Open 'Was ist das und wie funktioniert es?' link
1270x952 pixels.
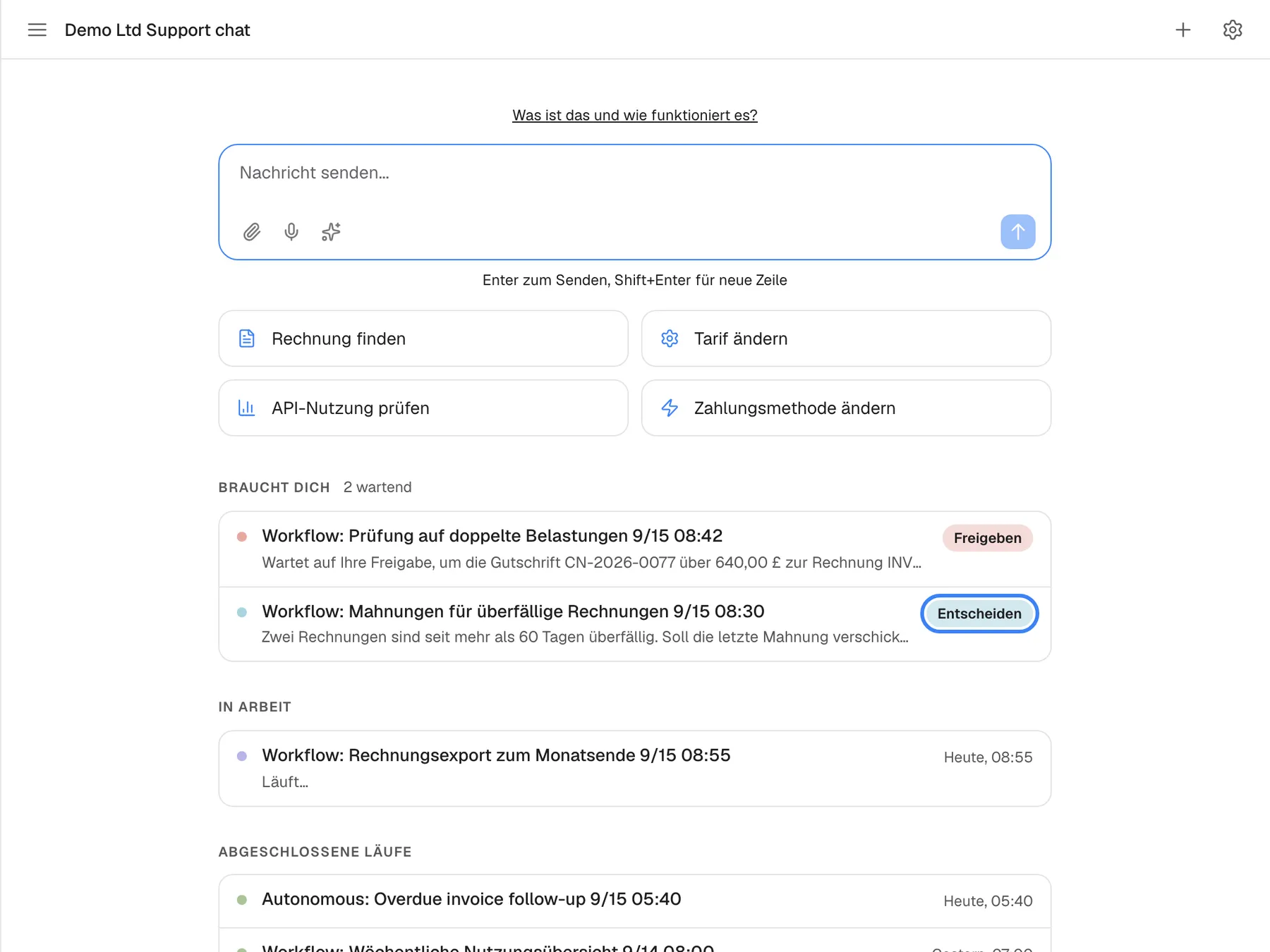(634, 115)
